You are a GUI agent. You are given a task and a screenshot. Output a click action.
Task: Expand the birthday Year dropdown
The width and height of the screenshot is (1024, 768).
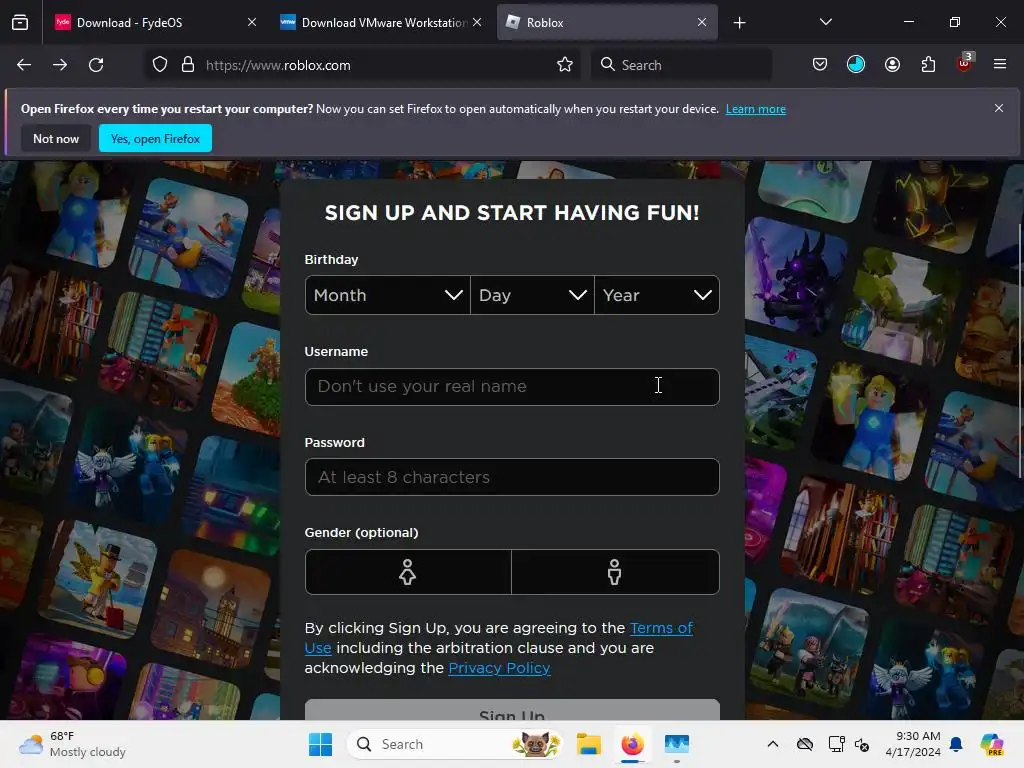point(657,295)
